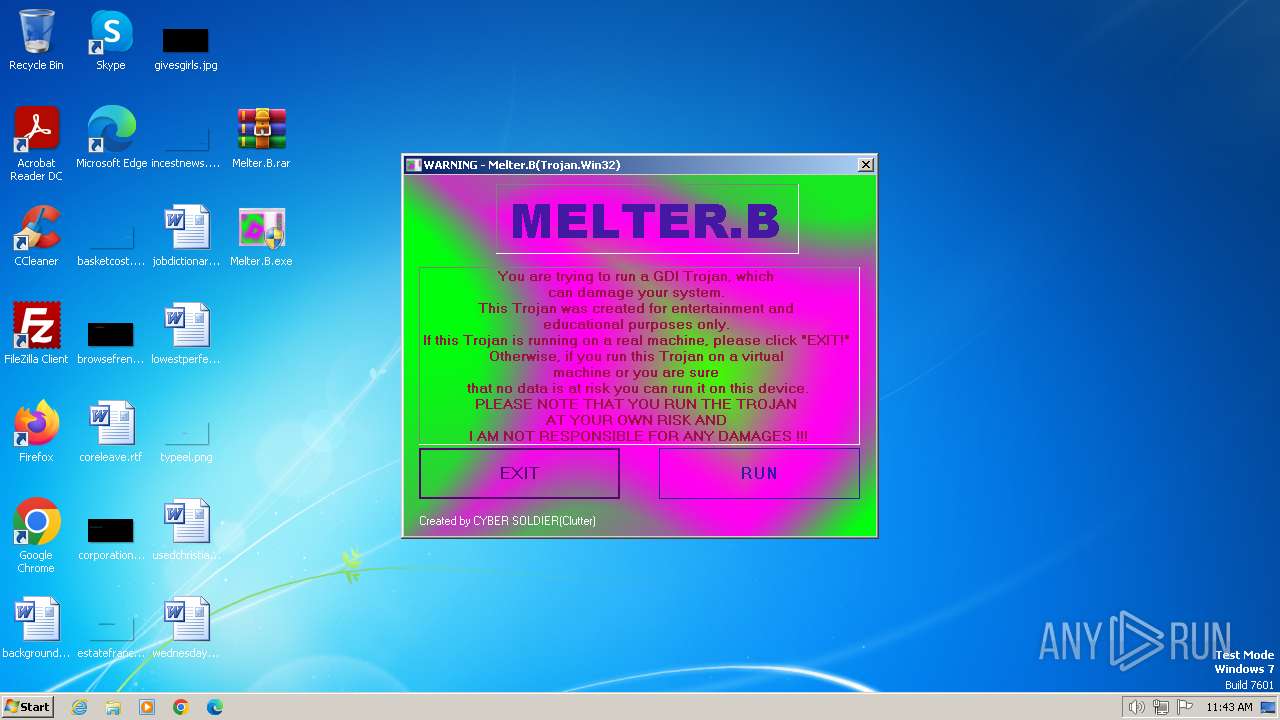This screenshot has width=1280, height=720.
Task: Click the 'PLEASE NOTE THAT YOU RUN THE TROJAN' line
Action: click(636, 404)
